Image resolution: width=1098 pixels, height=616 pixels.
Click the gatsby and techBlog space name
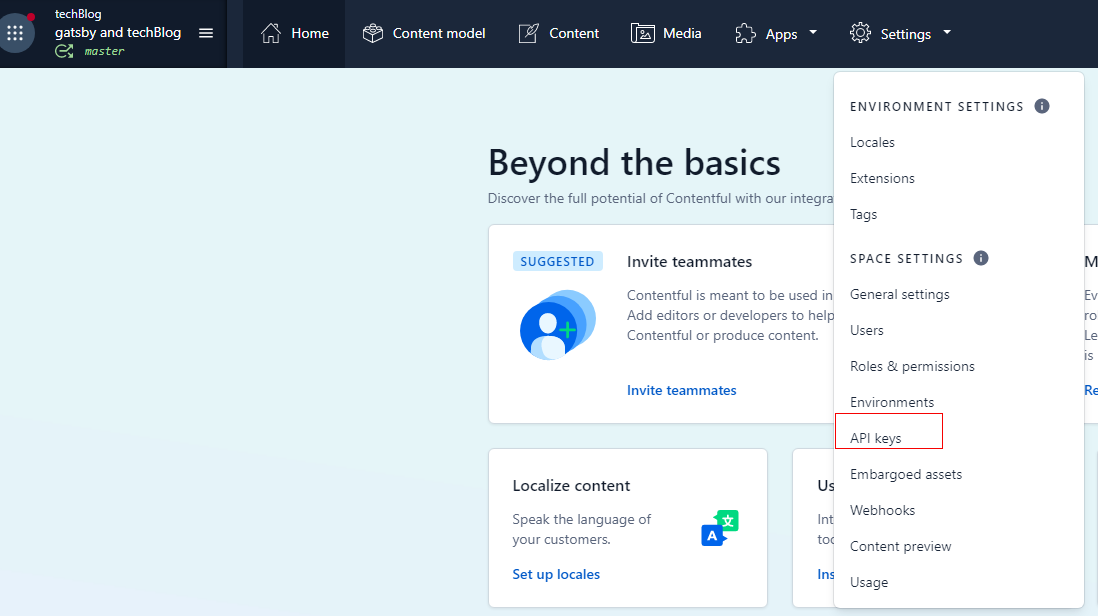click(x=118, y=32)
